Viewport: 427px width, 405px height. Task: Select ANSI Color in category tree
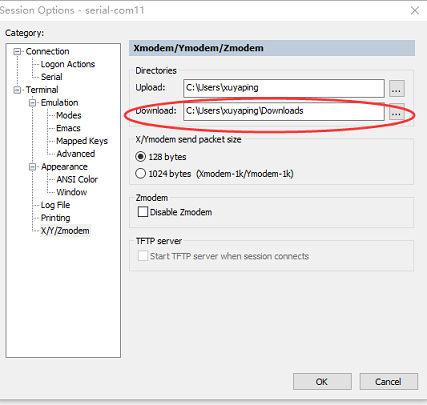pos(77,179)
